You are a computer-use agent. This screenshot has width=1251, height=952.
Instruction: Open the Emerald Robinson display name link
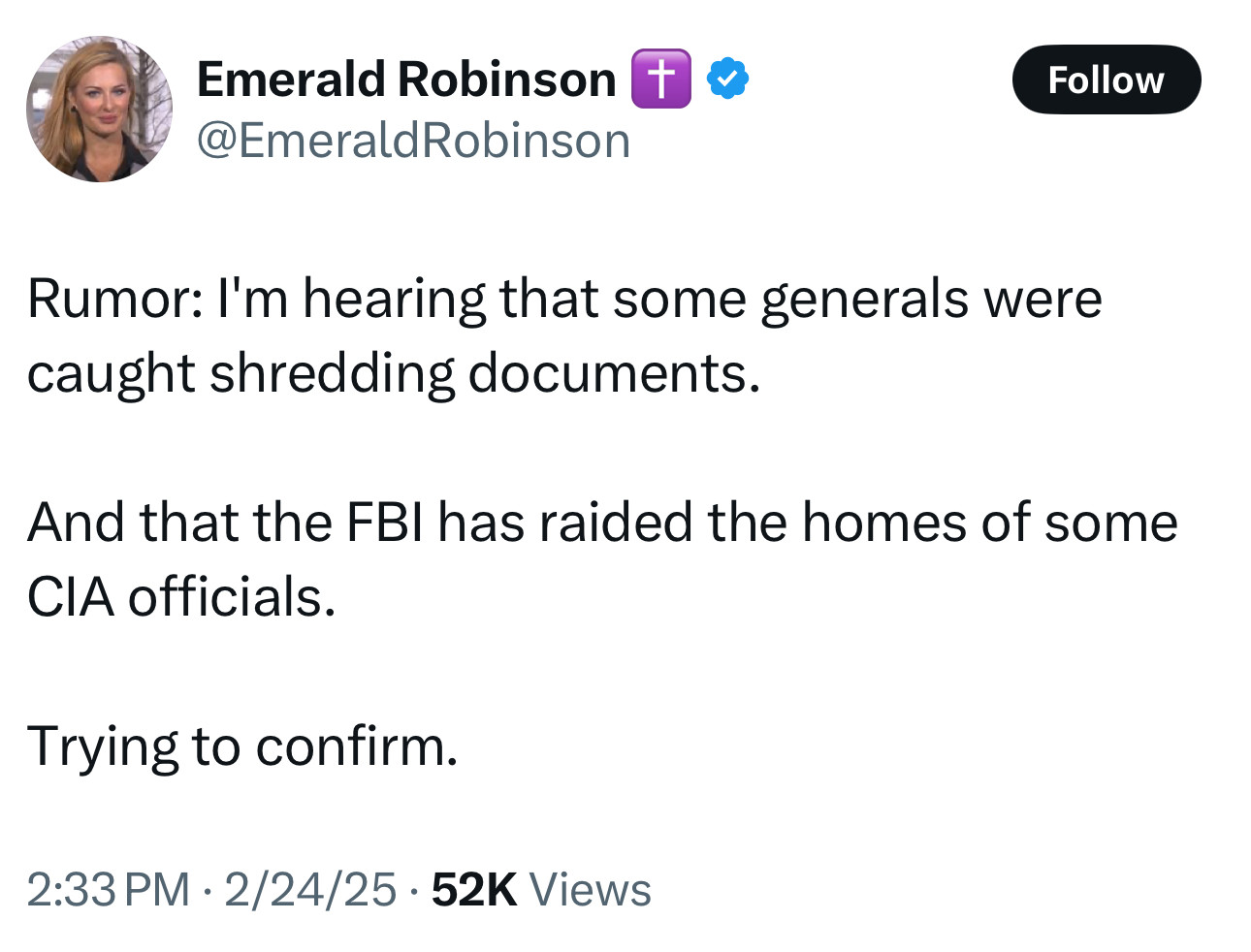tap(406, 79)
